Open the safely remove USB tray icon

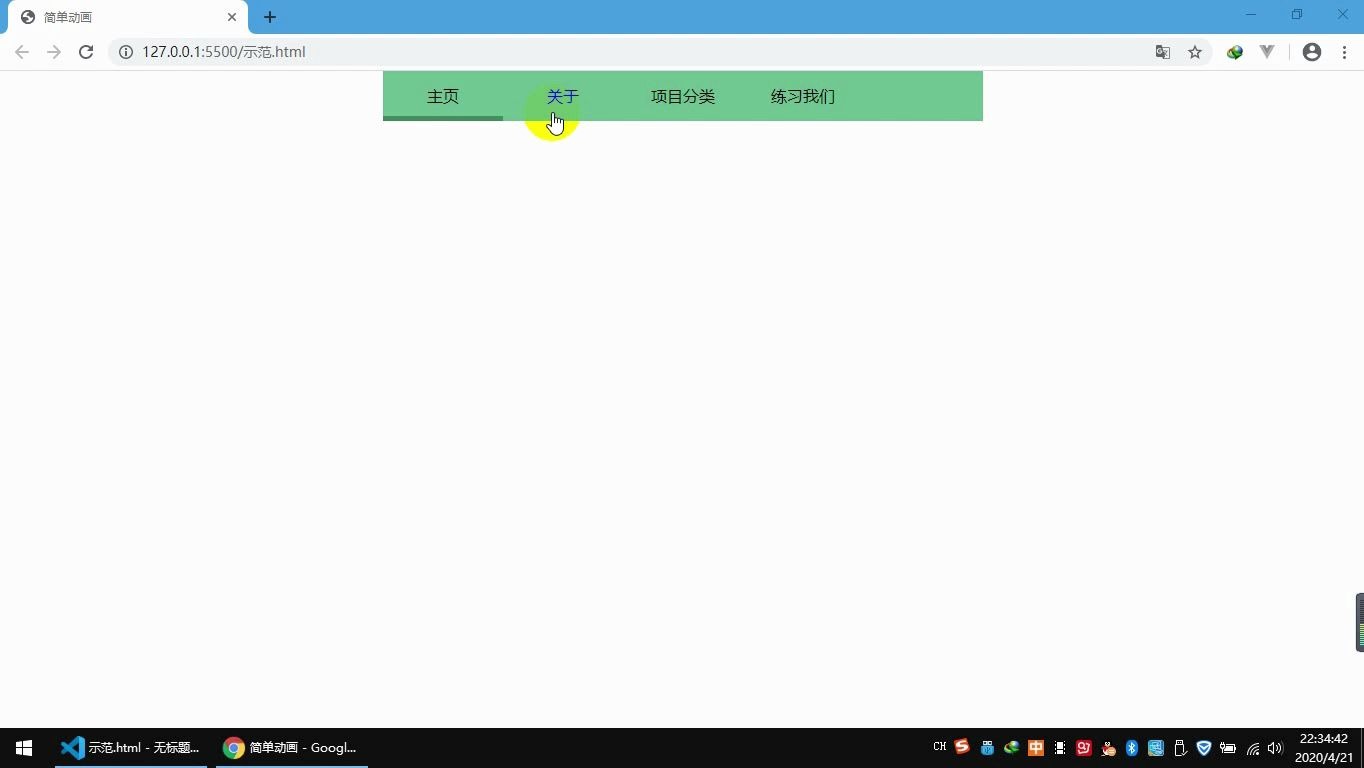pos(1180,748)
